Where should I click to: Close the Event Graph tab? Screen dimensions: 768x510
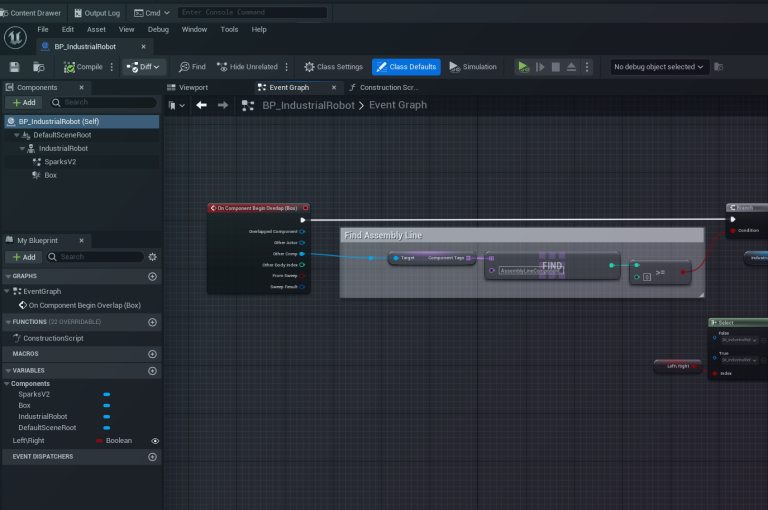(x=334, y=87)
